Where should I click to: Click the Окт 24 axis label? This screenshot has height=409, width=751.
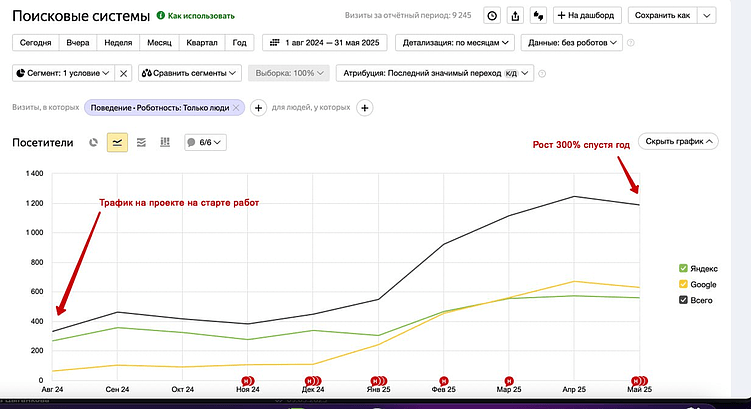[182, 389]
